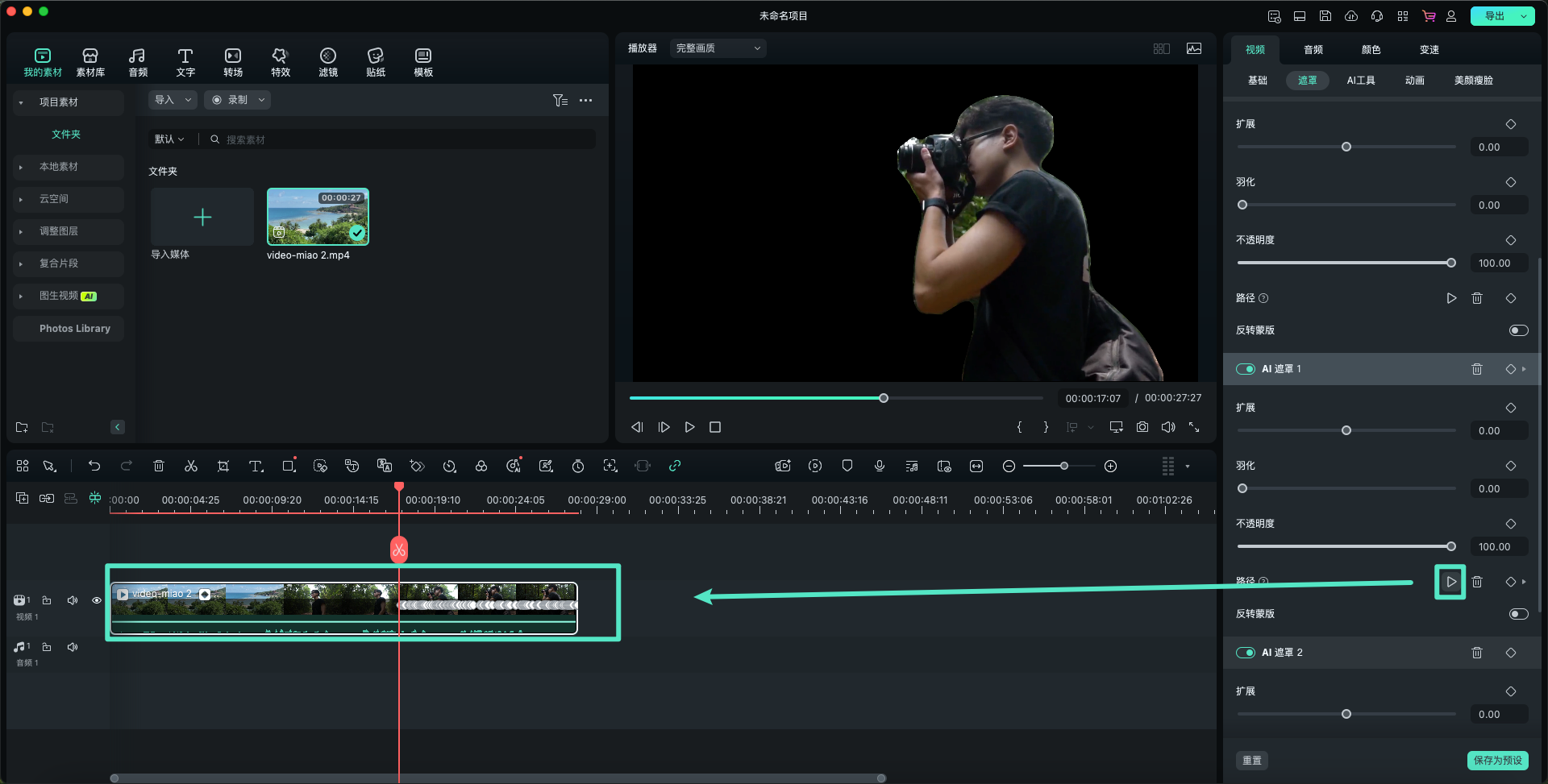Open the 转场 transitions panel

pyautogui.click(x=233, y=62)
